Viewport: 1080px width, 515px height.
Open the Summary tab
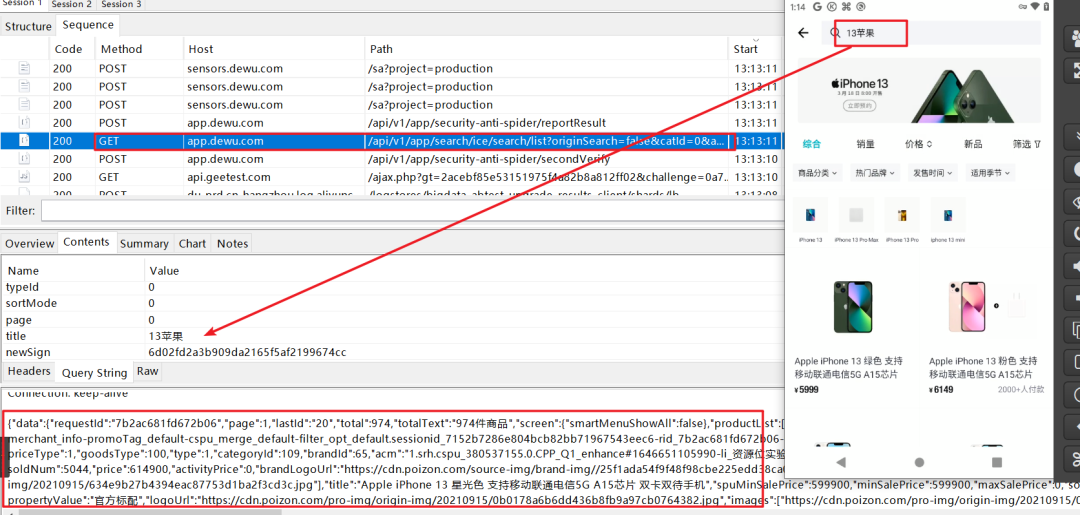coord(144,243)
